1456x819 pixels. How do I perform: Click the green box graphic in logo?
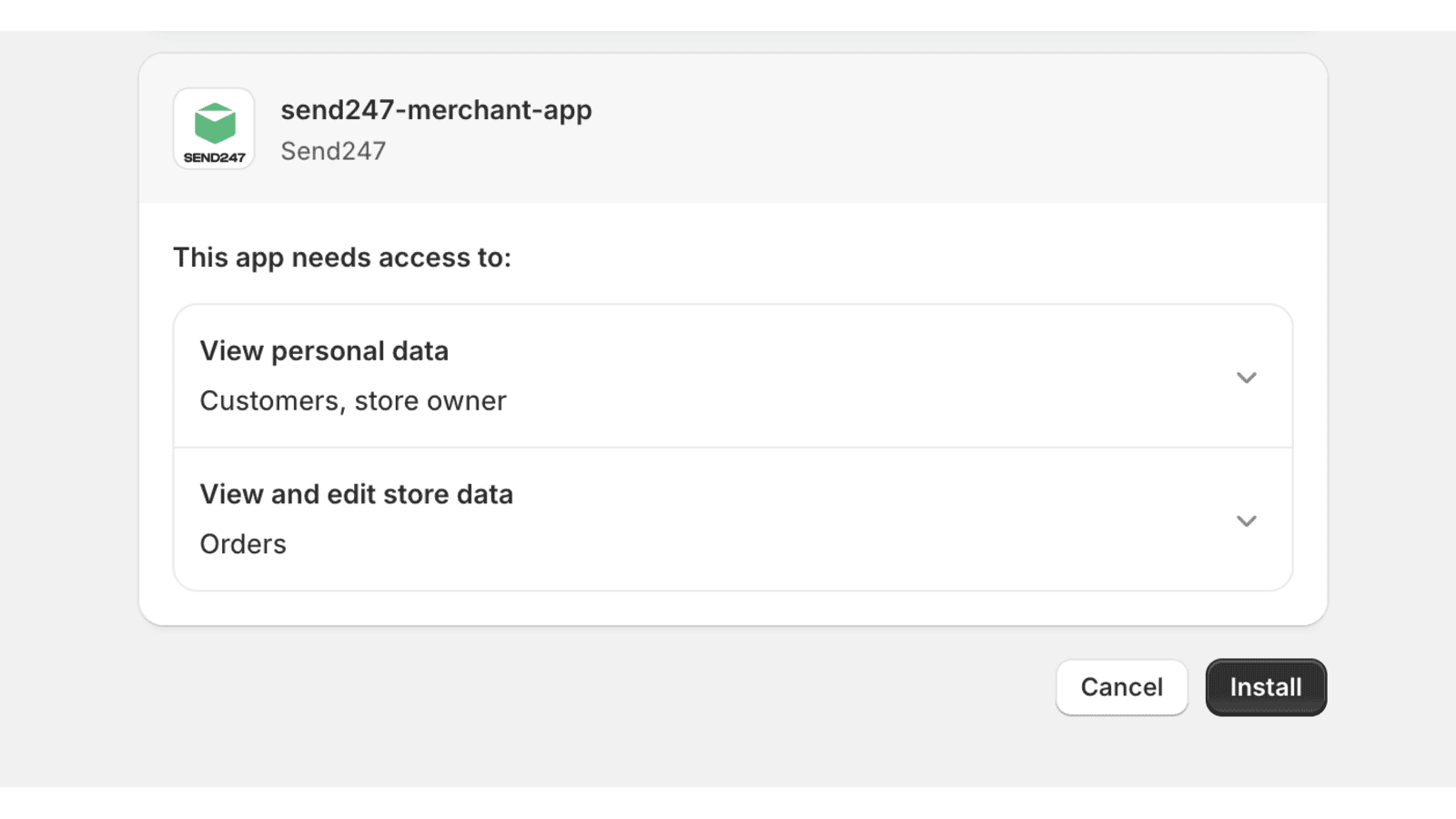pos(215,124)
